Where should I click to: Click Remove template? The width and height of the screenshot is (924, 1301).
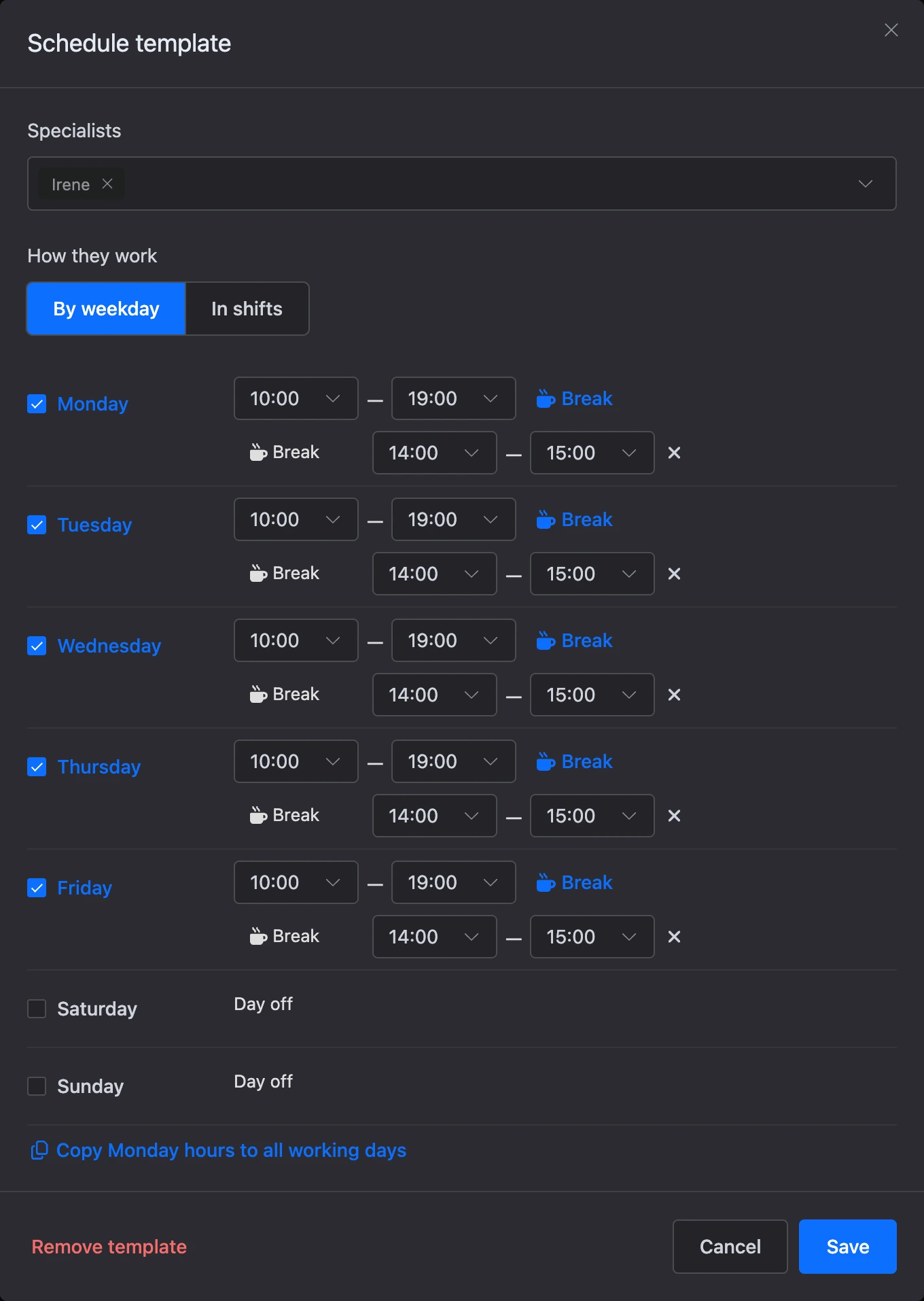(x=109, y=1247)
